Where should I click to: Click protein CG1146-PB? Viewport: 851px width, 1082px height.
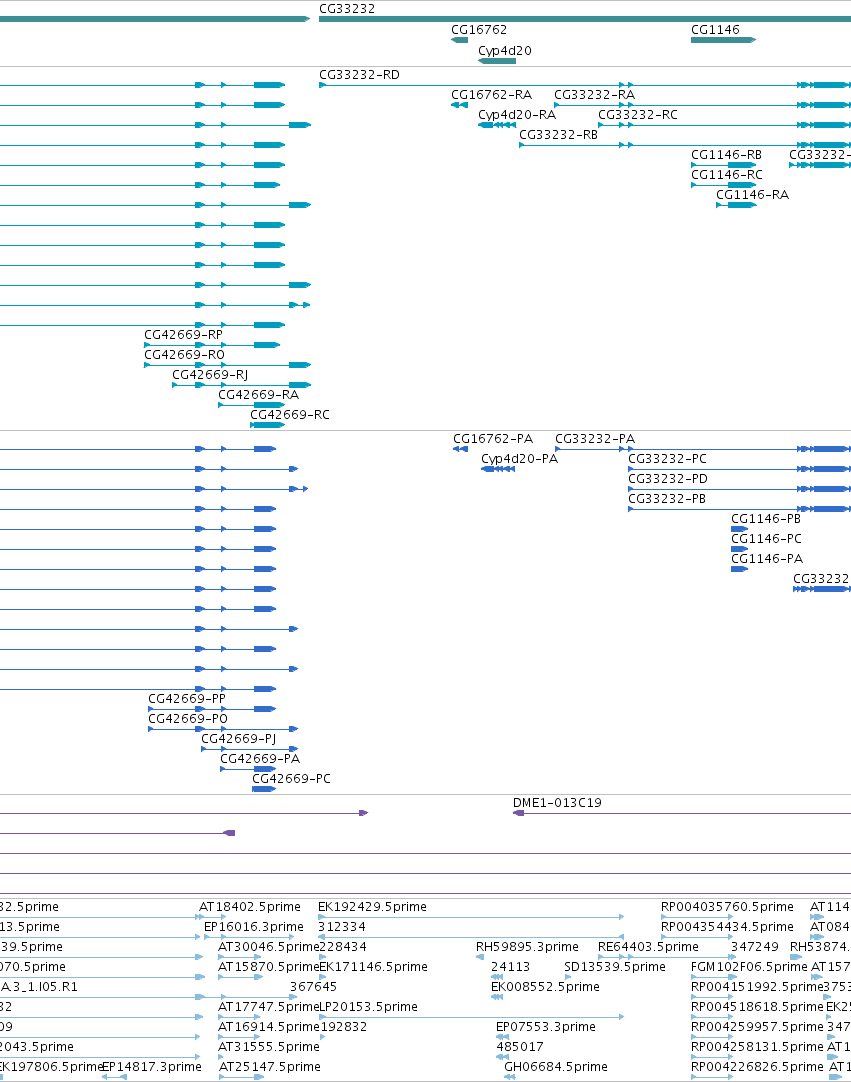(x=765, y=519)
